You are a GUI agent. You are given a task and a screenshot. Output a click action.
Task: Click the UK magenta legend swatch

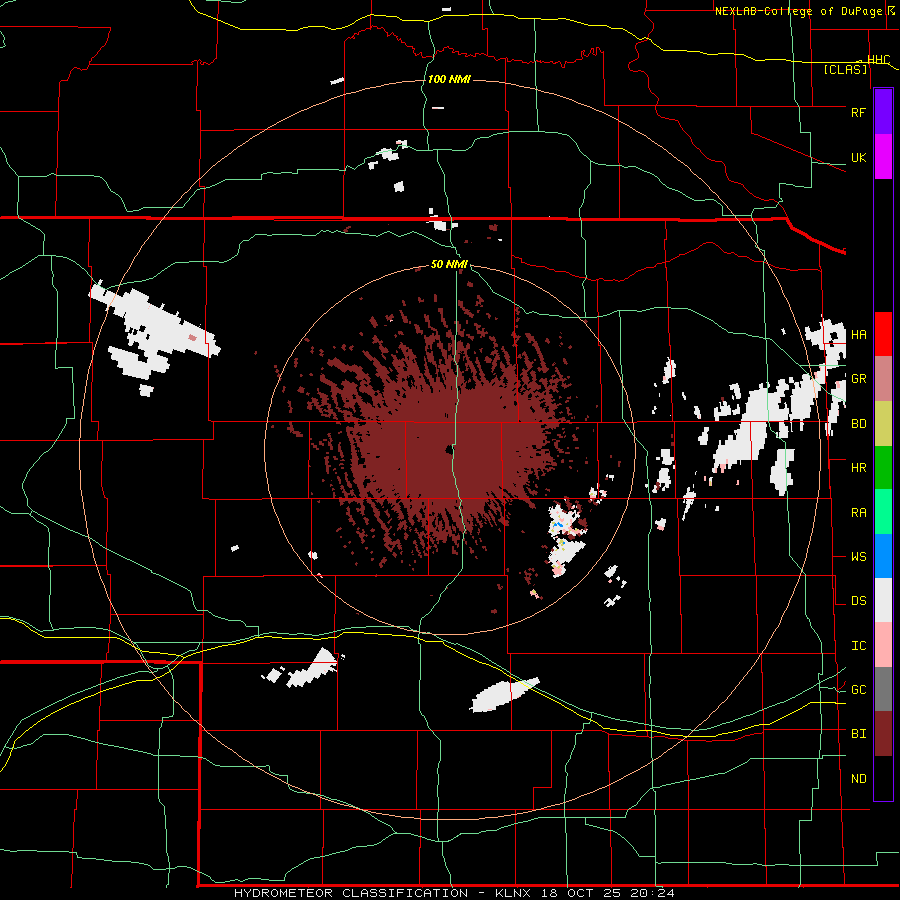883,157
